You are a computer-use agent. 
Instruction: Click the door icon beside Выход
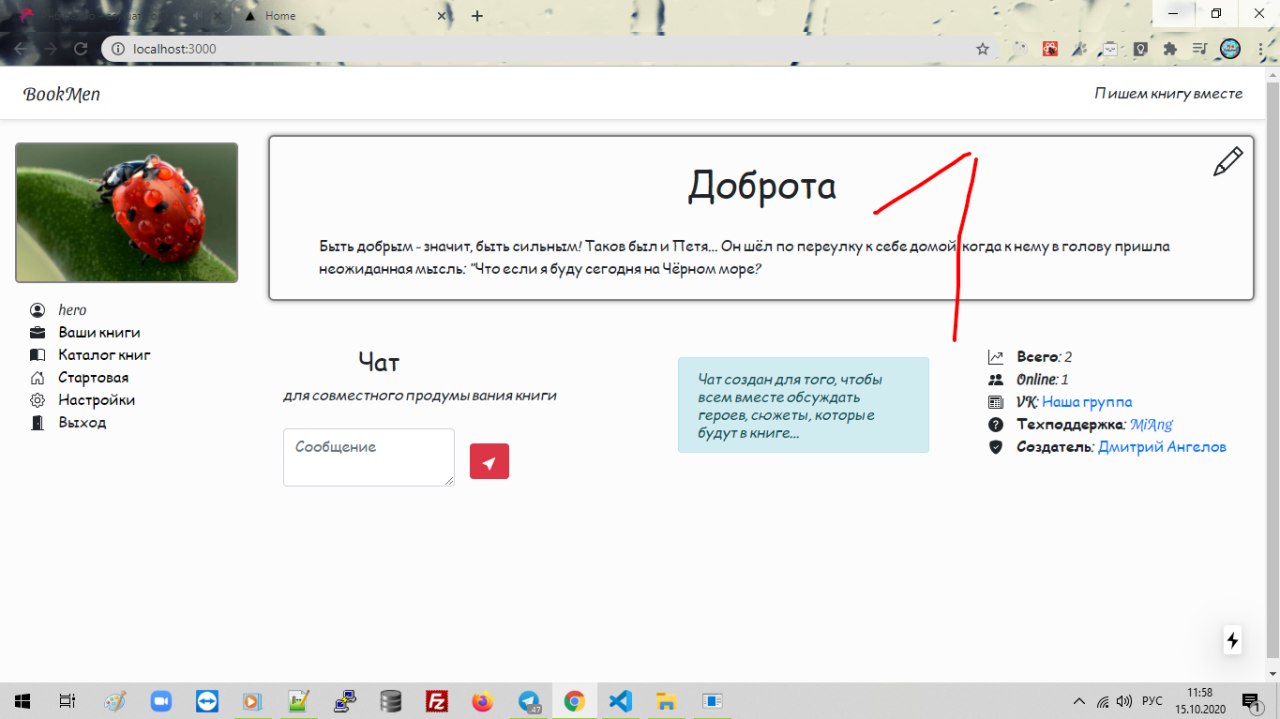click(38, 423)
